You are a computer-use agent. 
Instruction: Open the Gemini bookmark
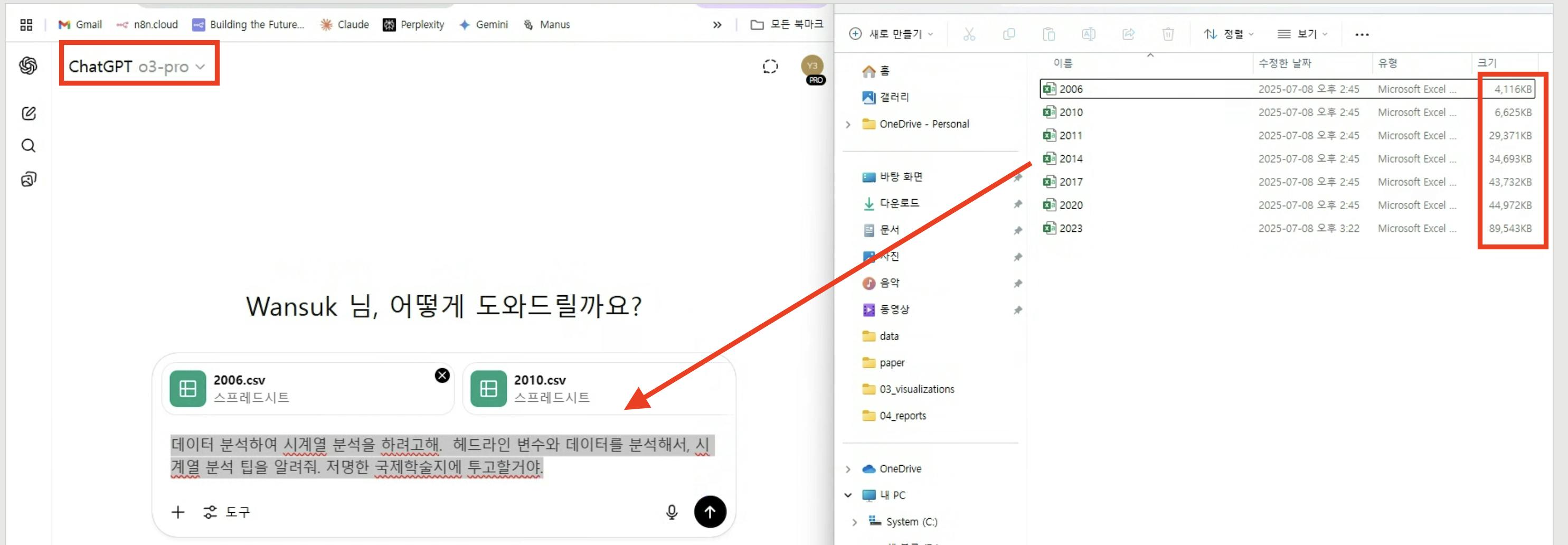483,24
